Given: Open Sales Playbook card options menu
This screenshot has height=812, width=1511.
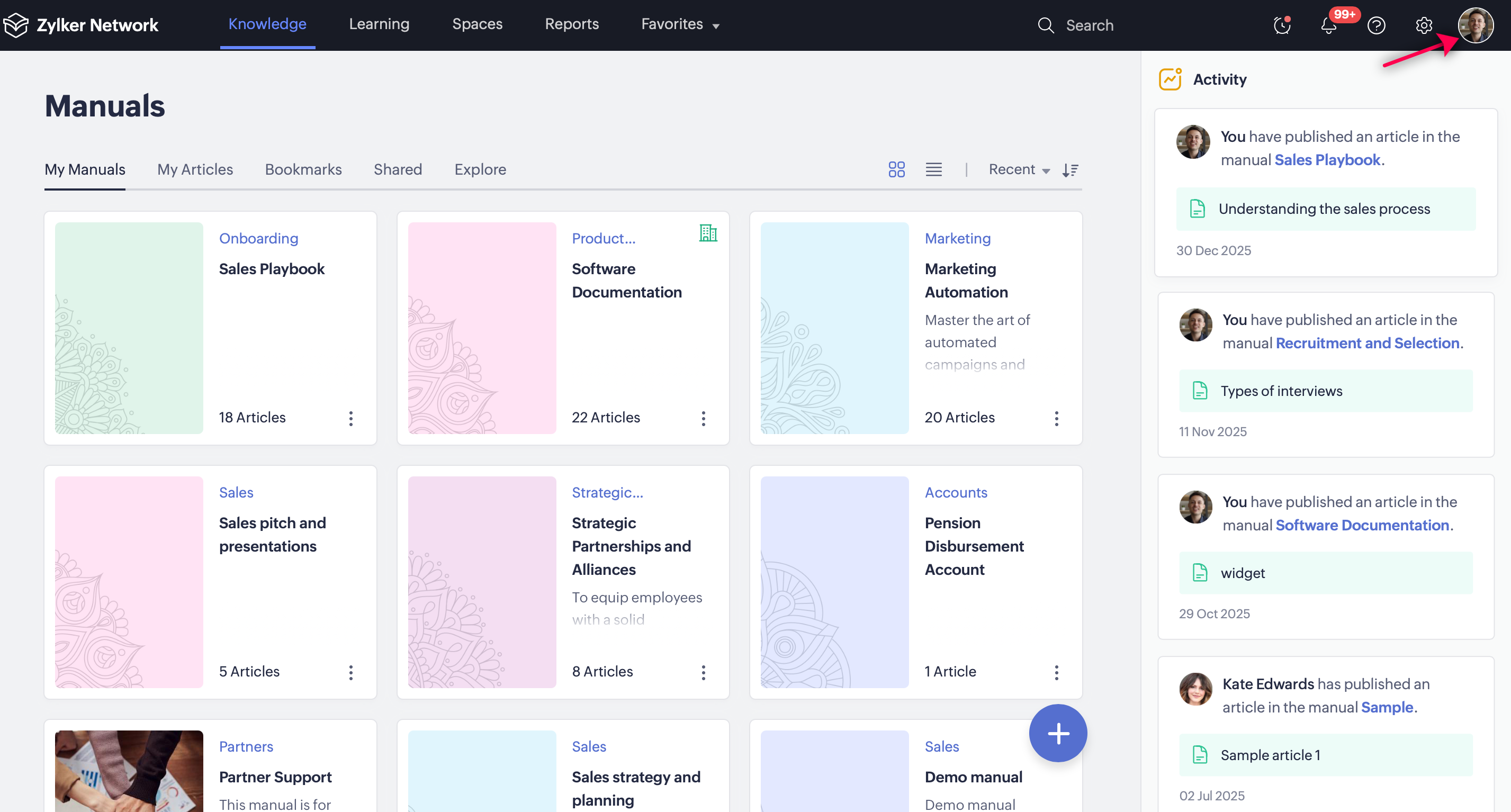Looking at the screenshot, I should [351, 418].
